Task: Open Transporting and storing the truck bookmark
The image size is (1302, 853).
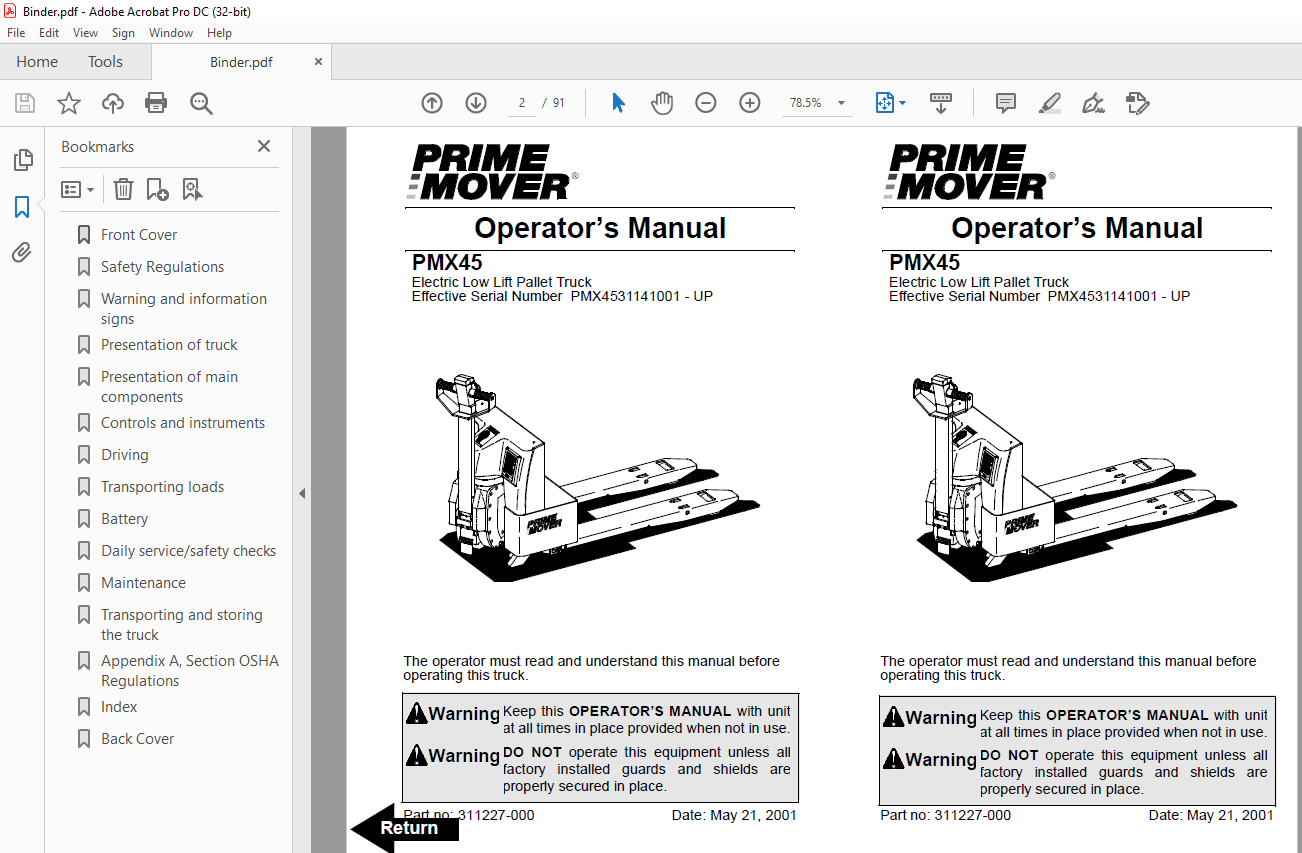Action: (182, 625)
